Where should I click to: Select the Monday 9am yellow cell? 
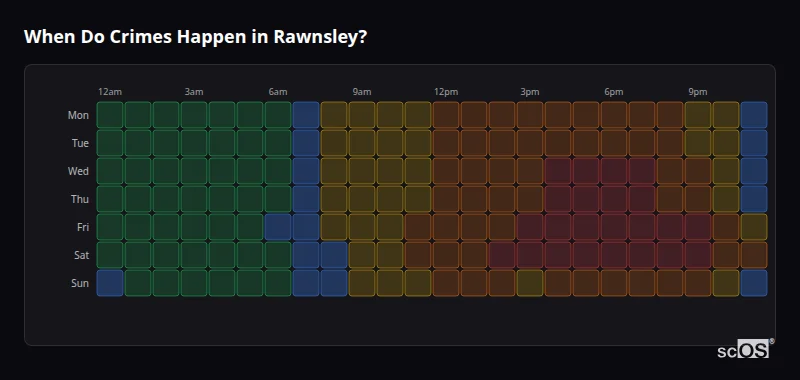362,115
